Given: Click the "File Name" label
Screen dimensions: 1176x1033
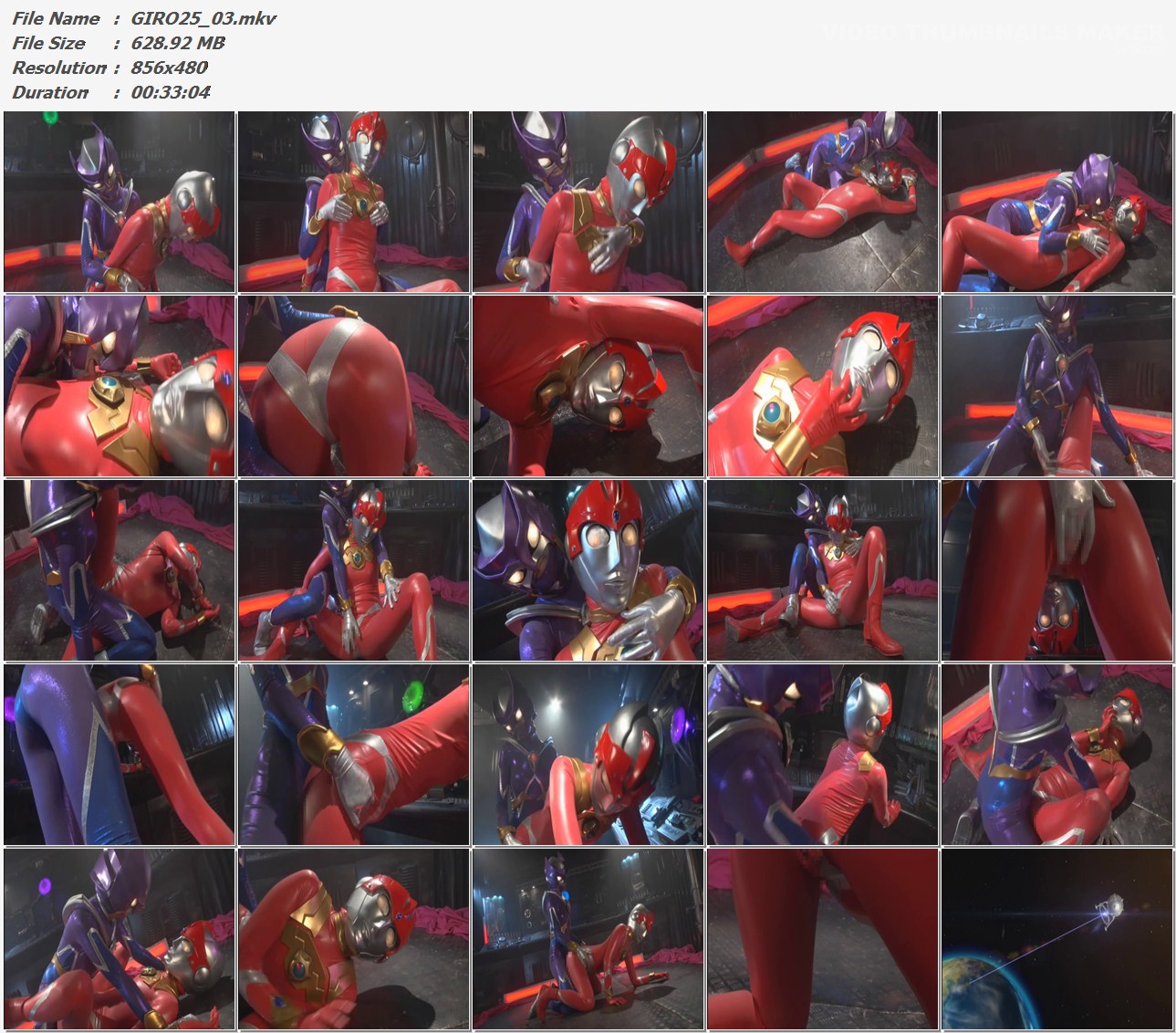Looking at the screenshot, I should click(x=56, y=18).
